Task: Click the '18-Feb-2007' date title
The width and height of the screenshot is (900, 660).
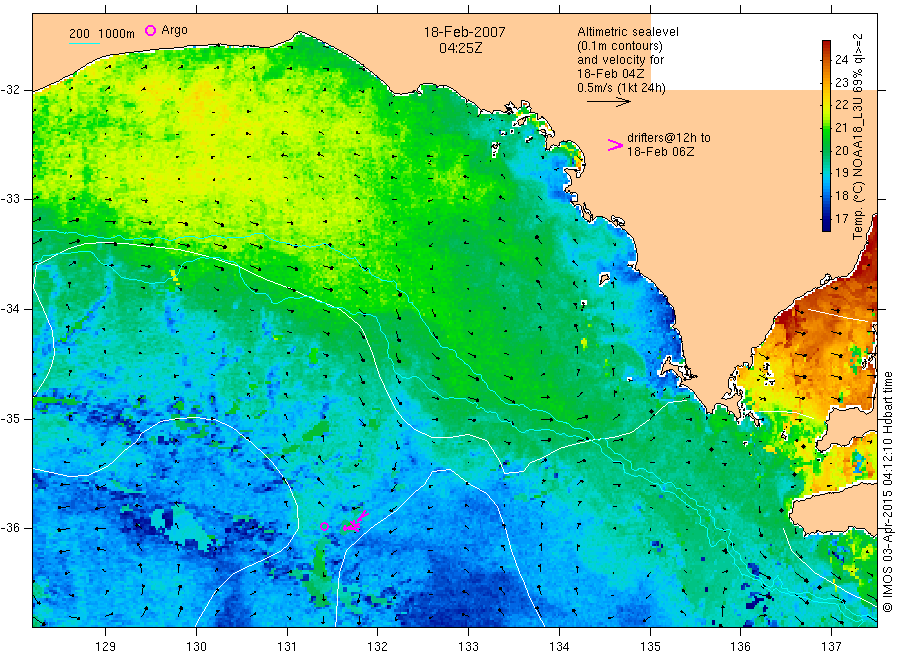Action: 464,32
